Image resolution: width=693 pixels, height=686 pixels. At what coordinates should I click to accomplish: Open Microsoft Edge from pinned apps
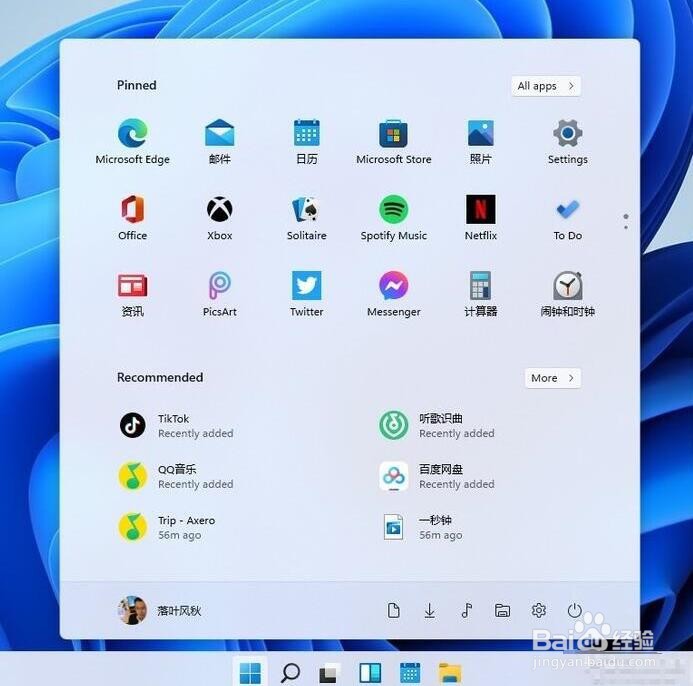pyautogui.click(x=132, y=141)
